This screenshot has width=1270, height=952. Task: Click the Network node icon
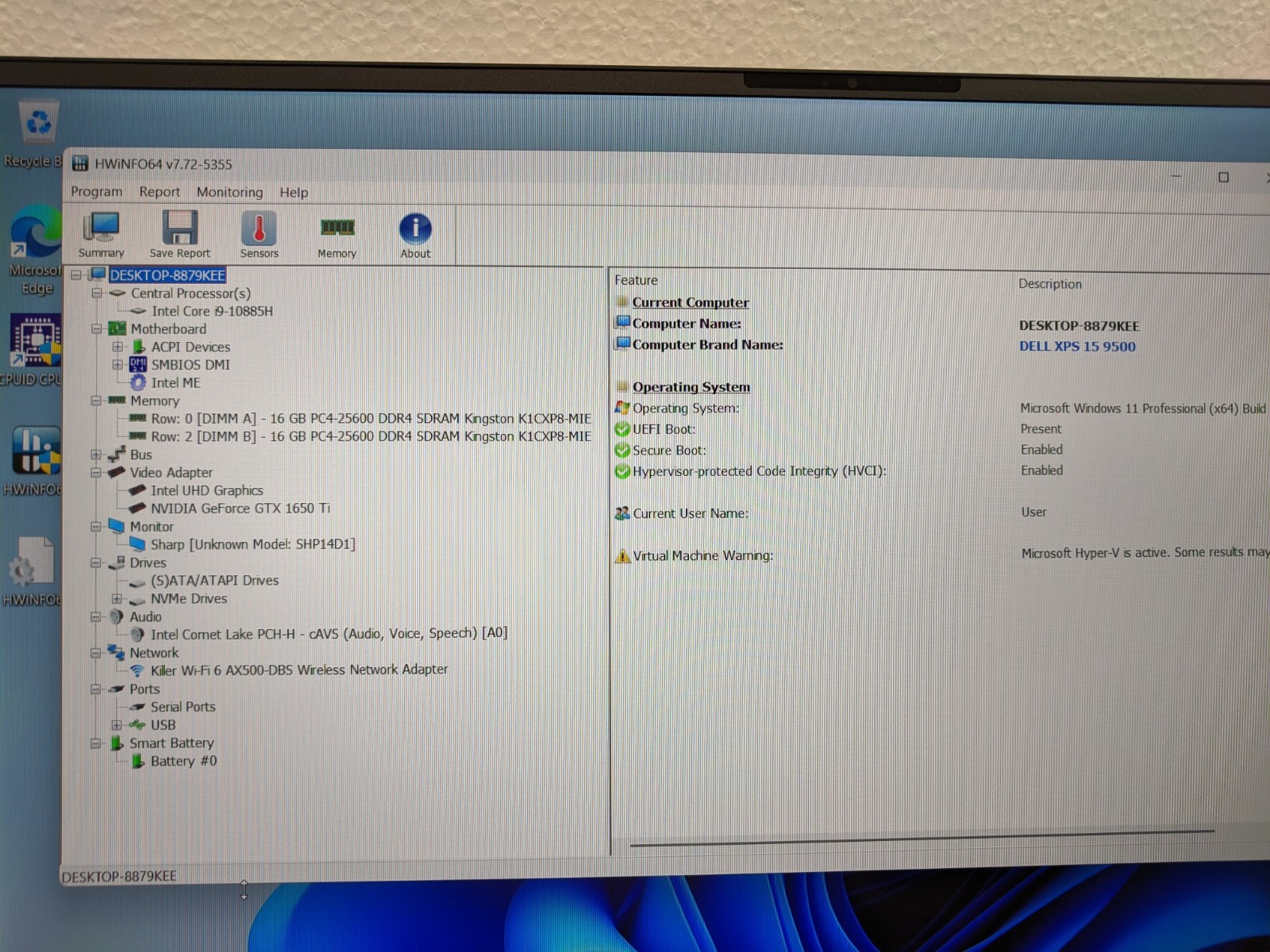click(x=116, y=652)
